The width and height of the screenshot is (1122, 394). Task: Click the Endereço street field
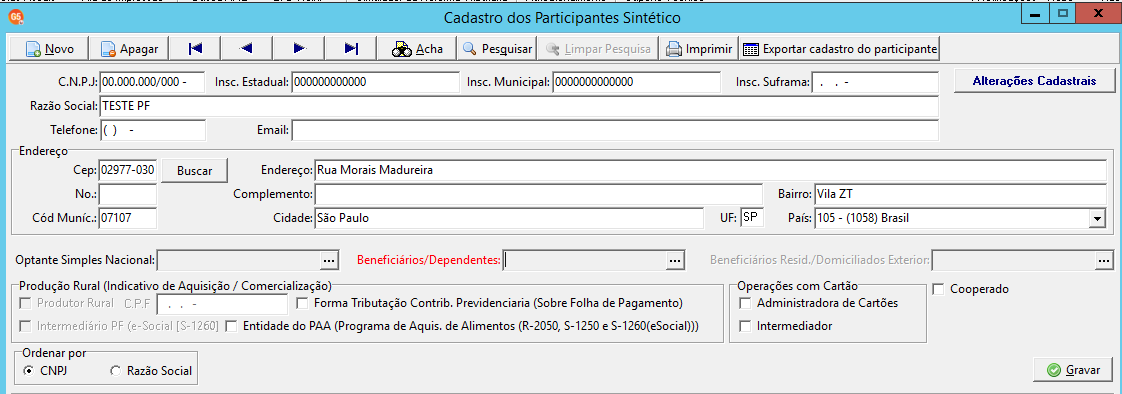pos(711,171)
